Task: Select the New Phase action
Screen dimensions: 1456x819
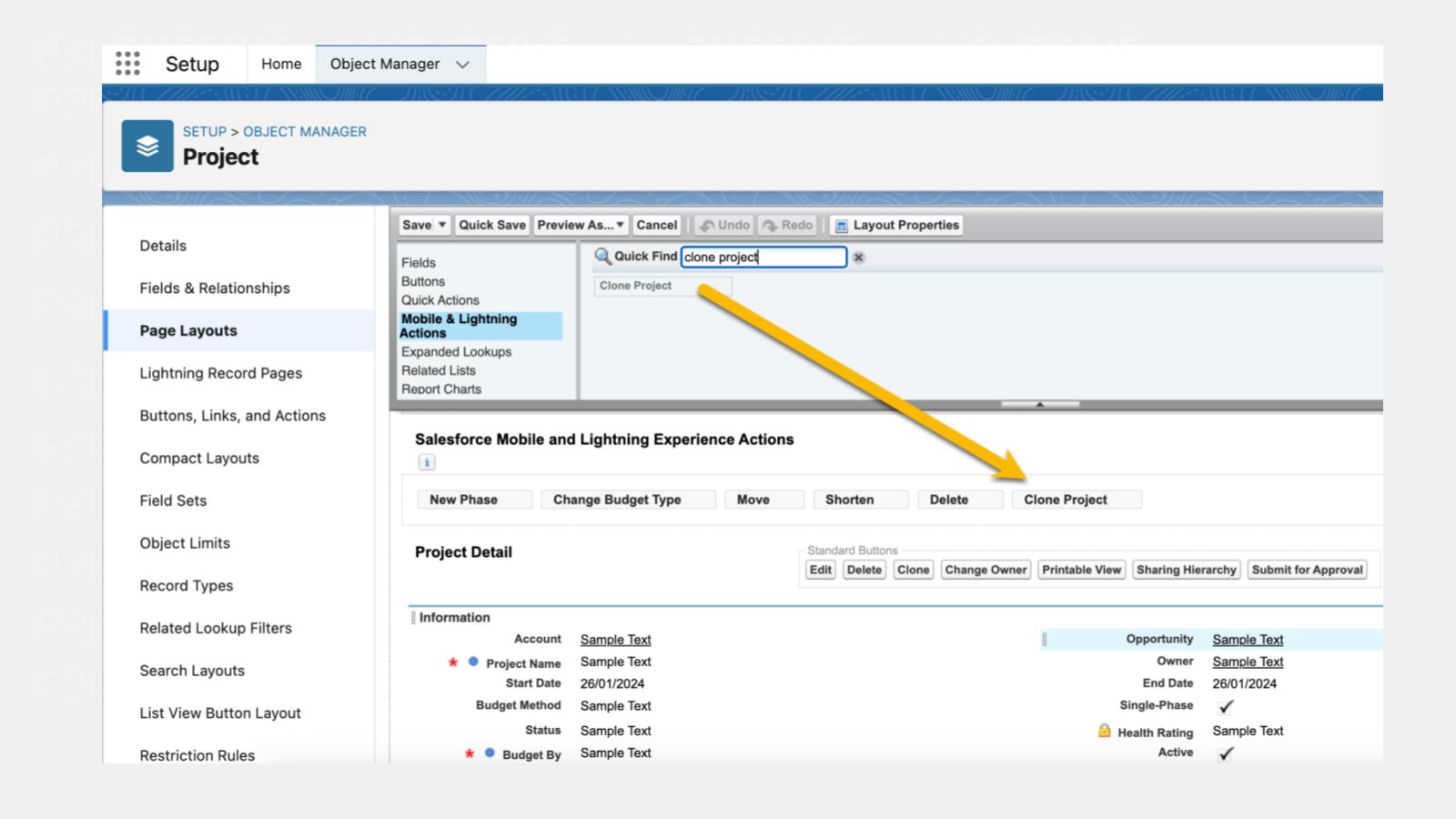Action: pyautogui.click(x=474, y=500)
